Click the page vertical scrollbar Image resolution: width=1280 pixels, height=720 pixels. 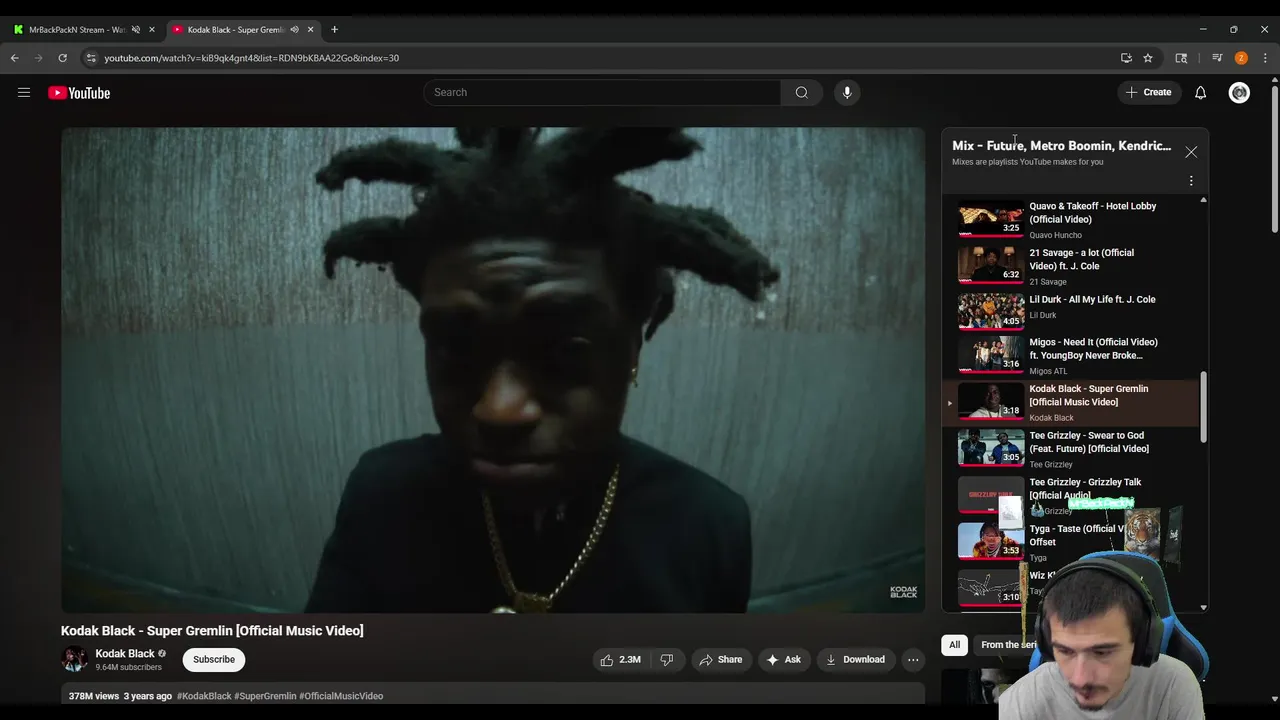pyautogui.click(x=1274, y=160)
